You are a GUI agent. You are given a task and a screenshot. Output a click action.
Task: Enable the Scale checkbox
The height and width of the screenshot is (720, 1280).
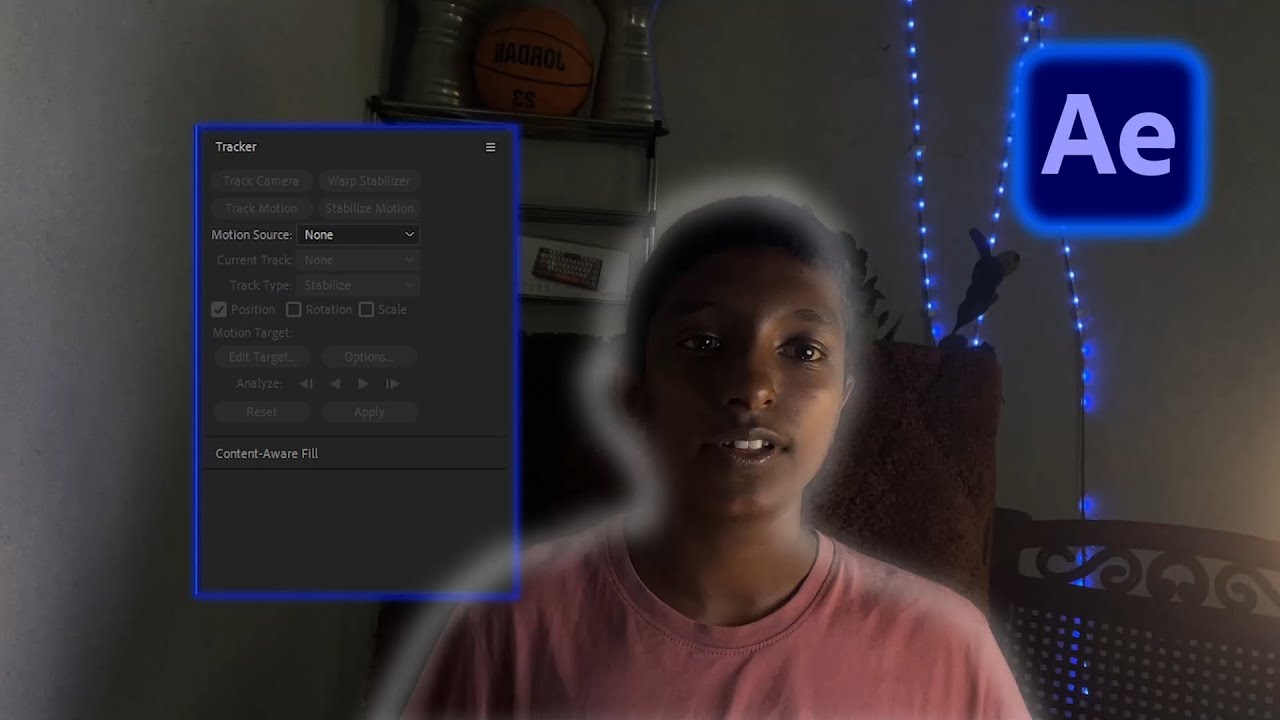(x=366, y=310)
